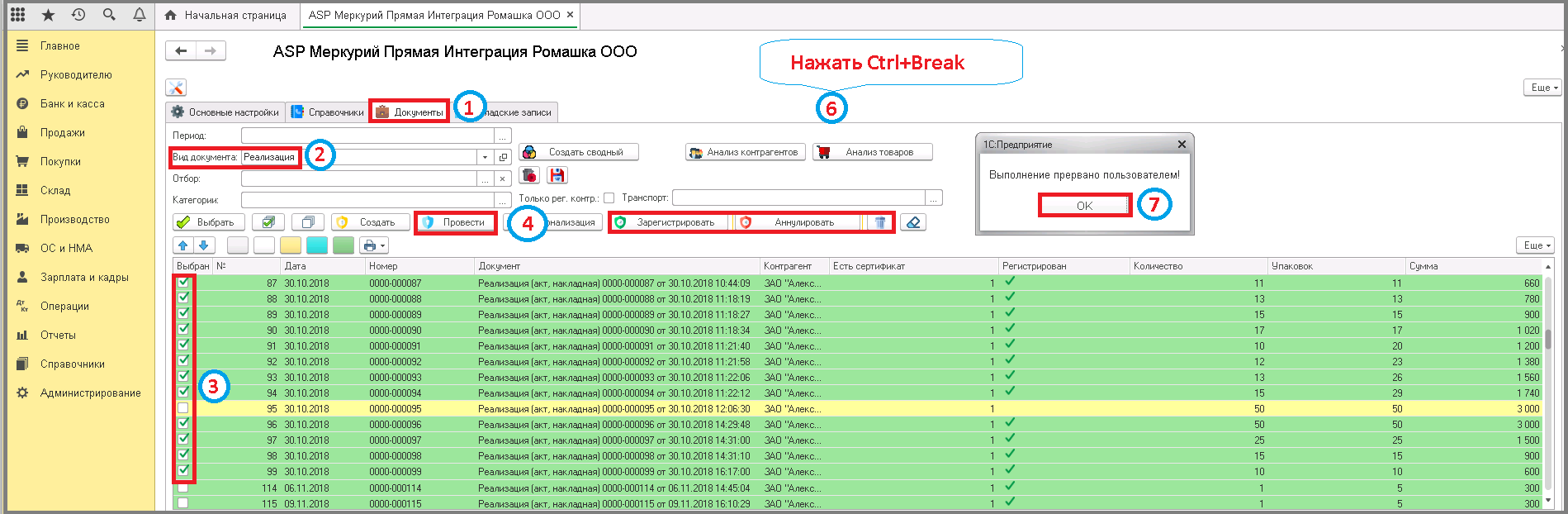Click into the Период input field
This screenshot has width=1568, height=514.
click(367, 136)
